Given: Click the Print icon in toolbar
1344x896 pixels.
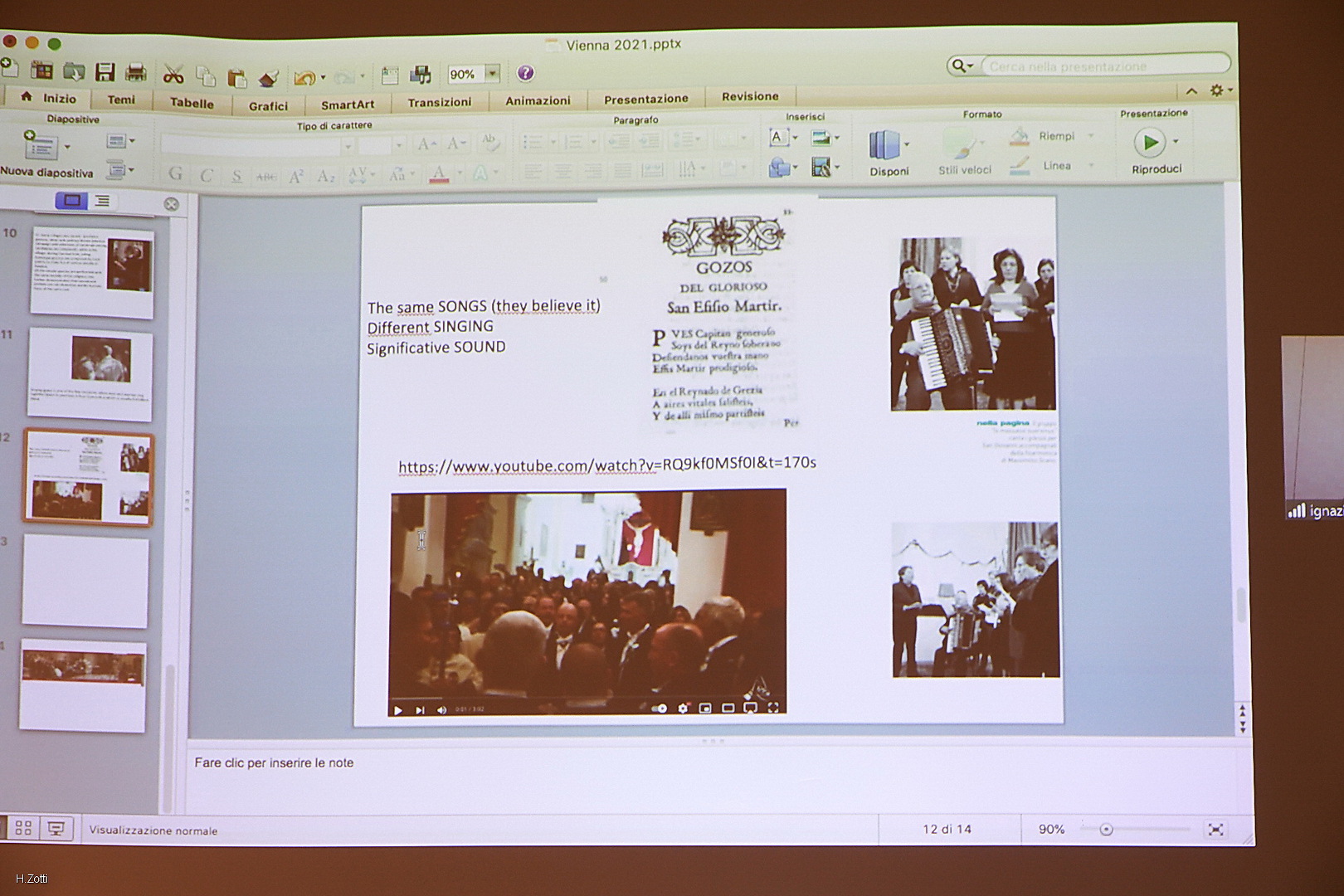Looking at the screenshot, I should [x=135, y=73].
